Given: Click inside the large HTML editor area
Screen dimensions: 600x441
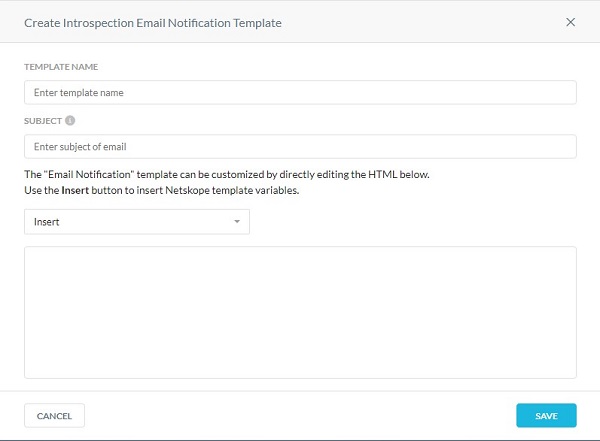Looking at the screenshot, I should click(x=300, y=312).
